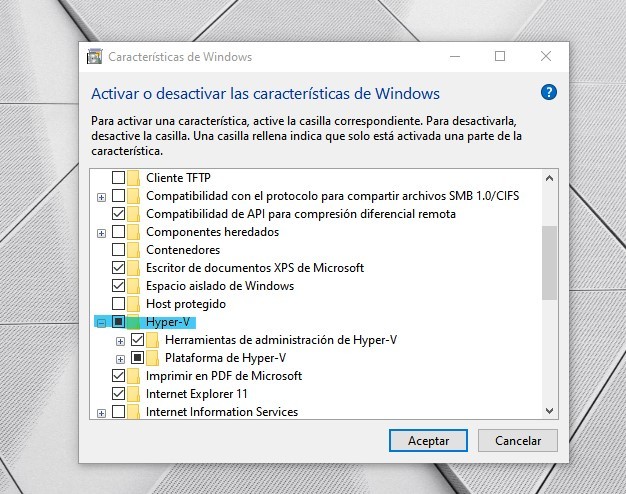Enable the Cliente TFTP checkbox
This screenshot has height=494, width=626.
click(x=119, y=177)
